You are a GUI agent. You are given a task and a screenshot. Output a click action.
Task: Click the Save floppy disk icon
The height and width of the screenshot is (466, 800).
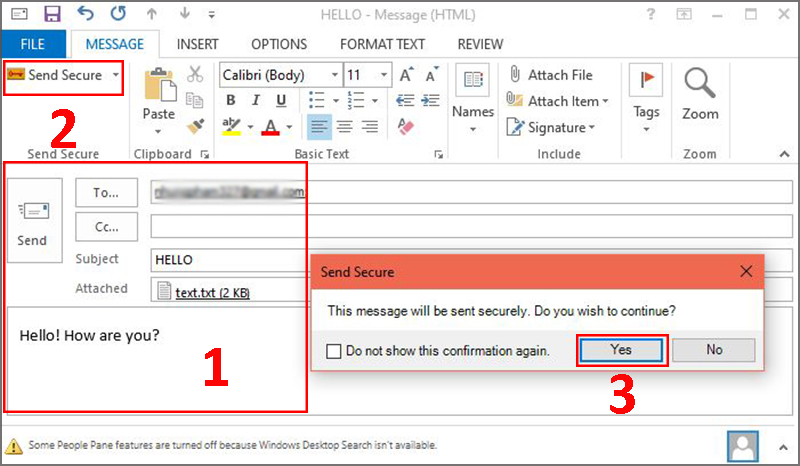(x=52, y=14)
